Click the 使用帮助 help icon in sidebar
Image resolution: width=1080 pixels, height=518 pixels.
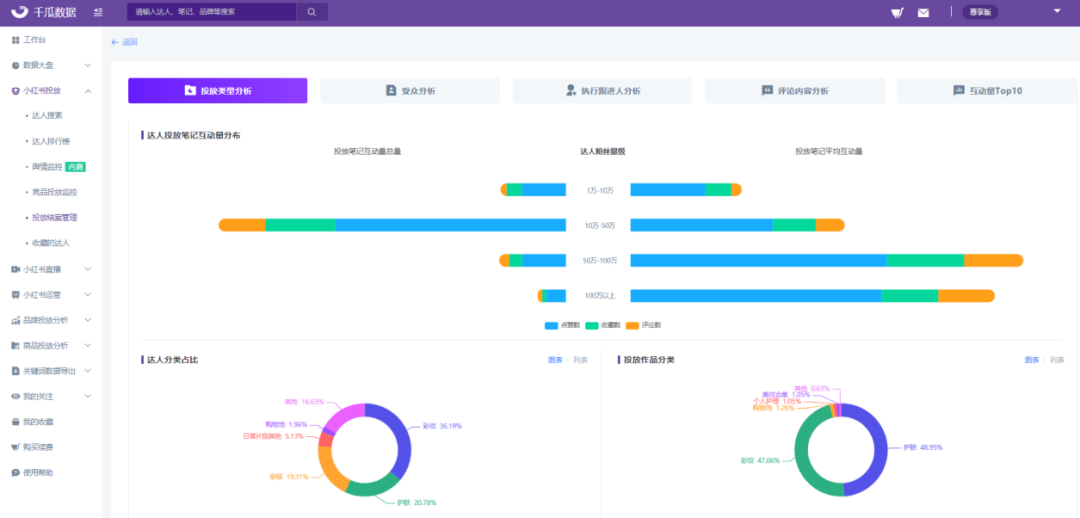coord(15,472)
